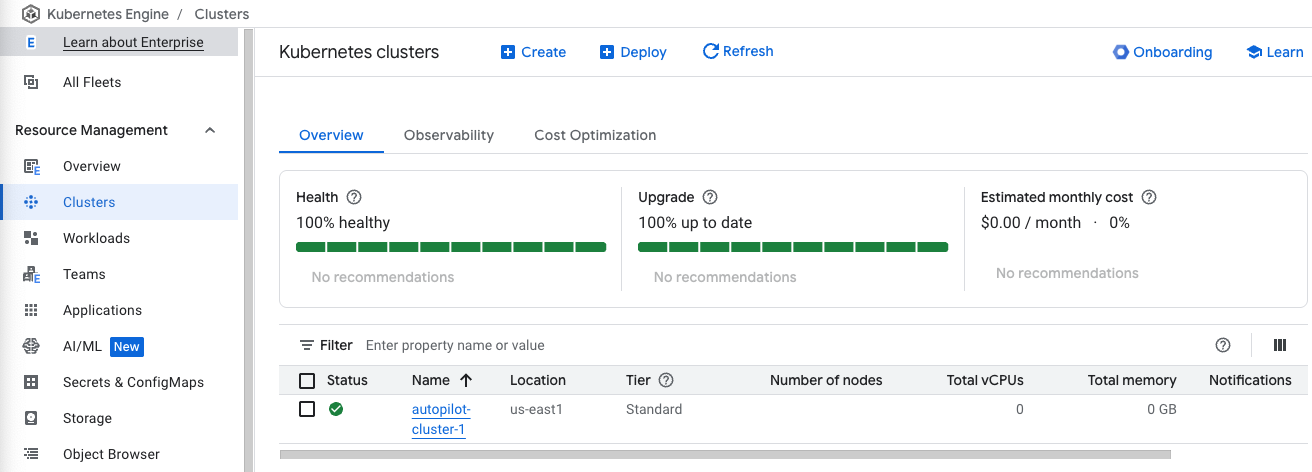Viewport: 1312px width, 472px height.
Task: Select all clusters header checkbox
Action: pos(307,380)
